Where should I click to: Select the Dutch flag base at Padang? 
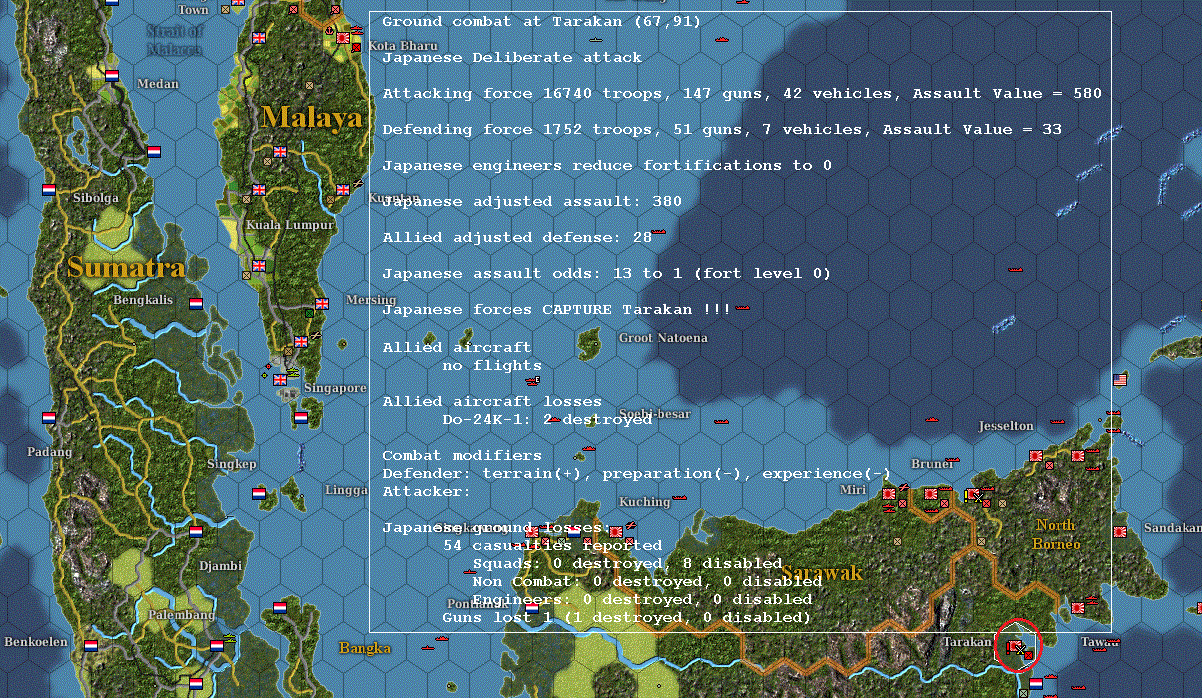coord(49,417)
